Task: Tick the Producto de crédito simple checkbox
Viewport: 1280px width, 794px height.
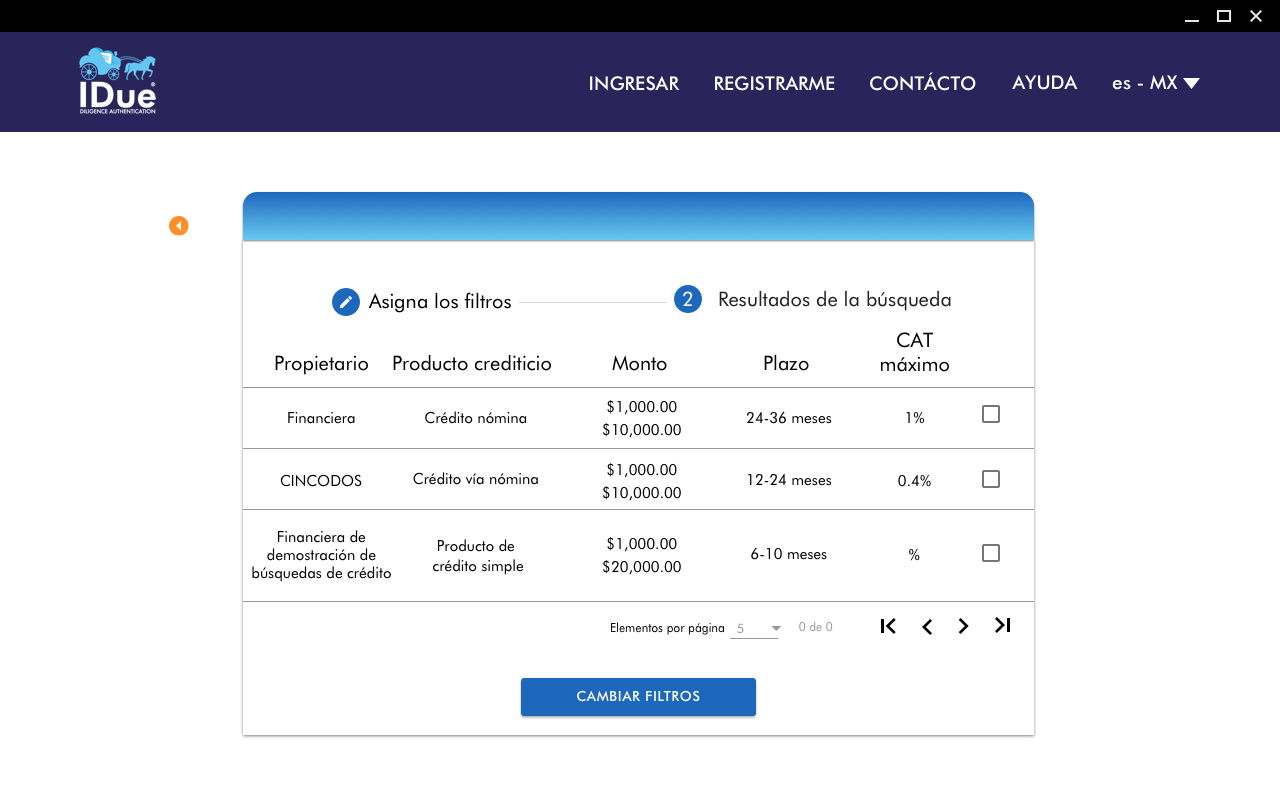Action: coord(991,553)
